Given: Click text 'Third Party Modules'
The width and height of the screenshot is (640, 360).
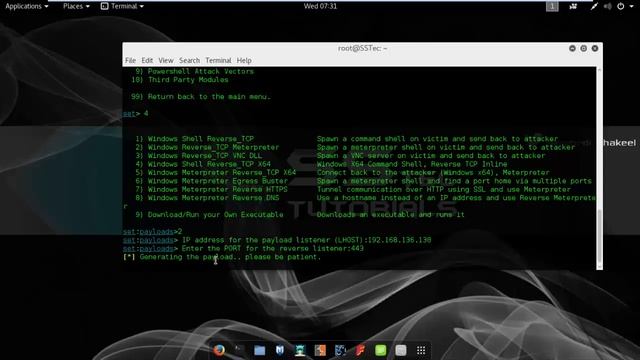Looking at the screenshot, I should [188, 80].
